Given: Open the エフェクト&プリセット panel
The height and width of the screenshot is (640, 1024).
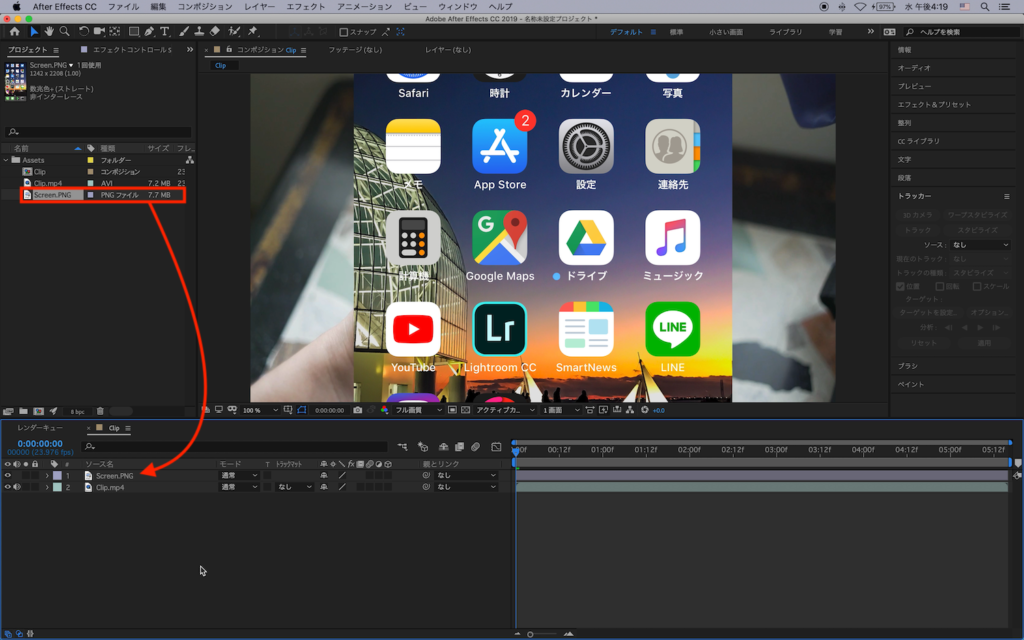Looking at the screenshot, I should coord(934,104).
